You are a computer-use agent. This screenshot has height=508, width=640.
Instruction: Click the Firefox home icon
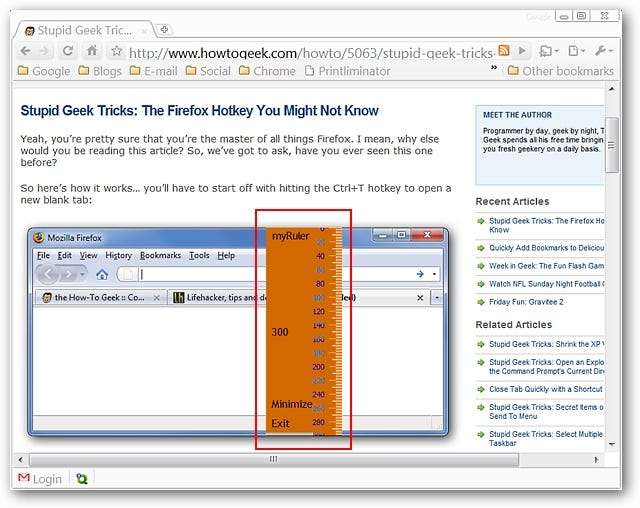(102, 275)
